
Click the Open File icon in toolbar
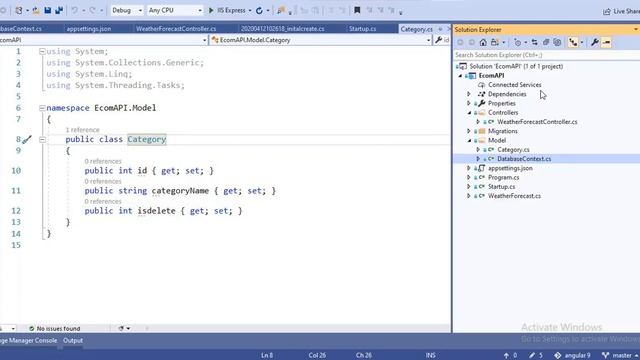[x=36, y=10]
